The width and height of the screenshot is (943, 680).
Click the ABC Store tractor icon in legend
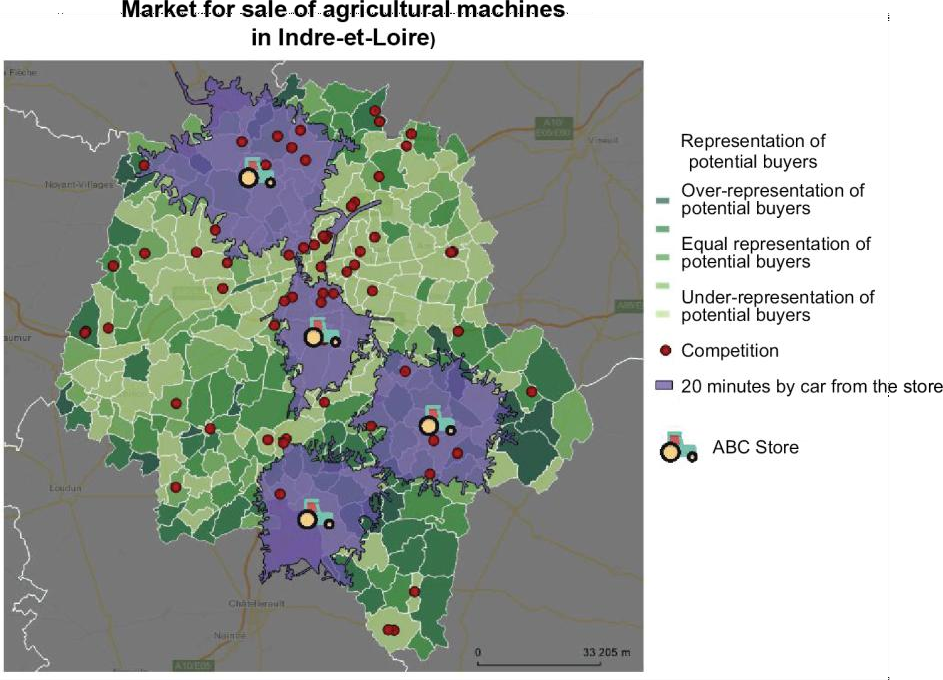click(679, 447)
